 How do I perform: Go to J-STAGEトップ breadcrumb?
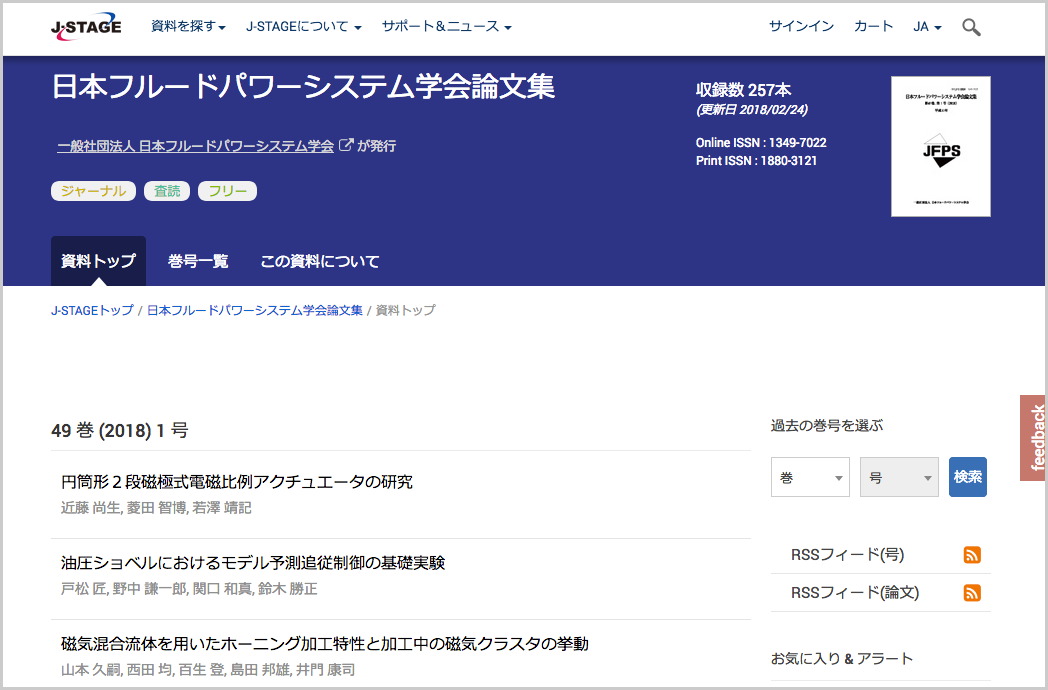(92, 310)
